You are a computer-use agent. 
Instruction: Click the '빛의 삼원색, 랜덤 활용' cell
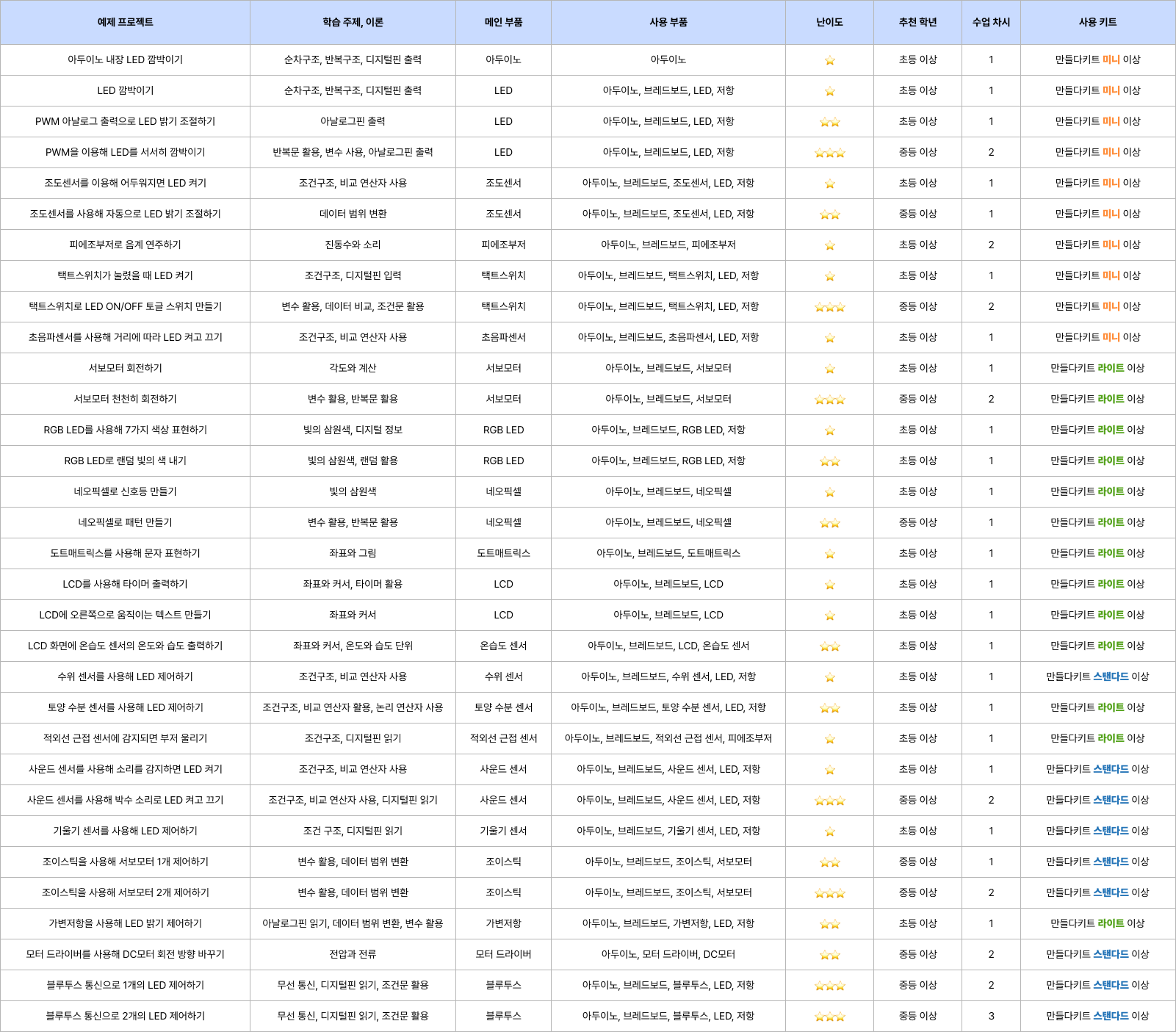pos(353,461)
